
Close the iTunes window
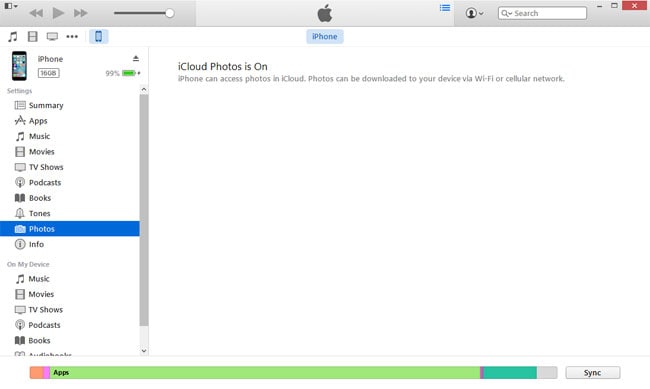(635, 6)
